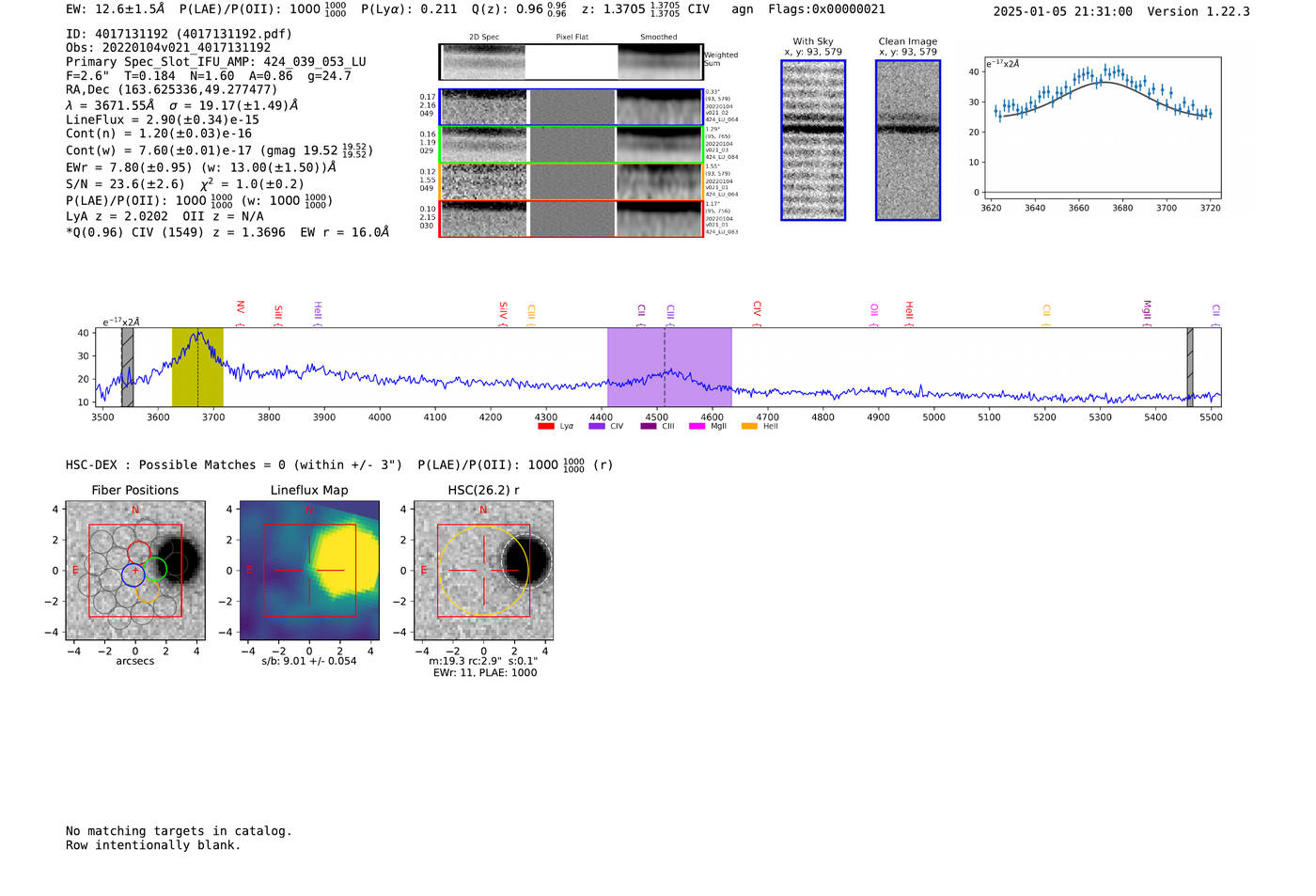Open the HSC(26.2) r image
1316x896 pixels.
[x=483, y=571]
